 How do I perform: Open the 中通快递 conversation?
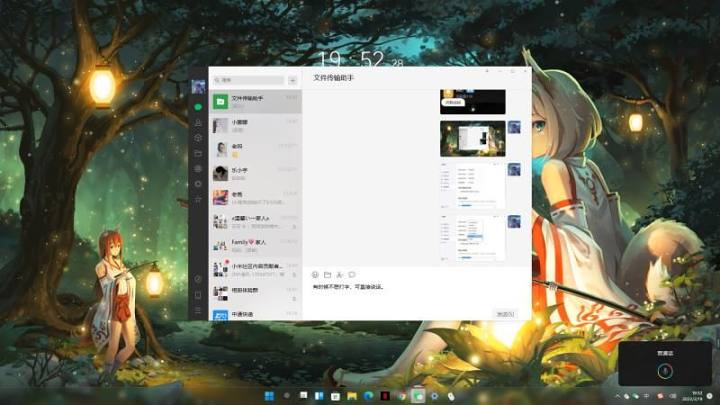(x=255, y=315)
